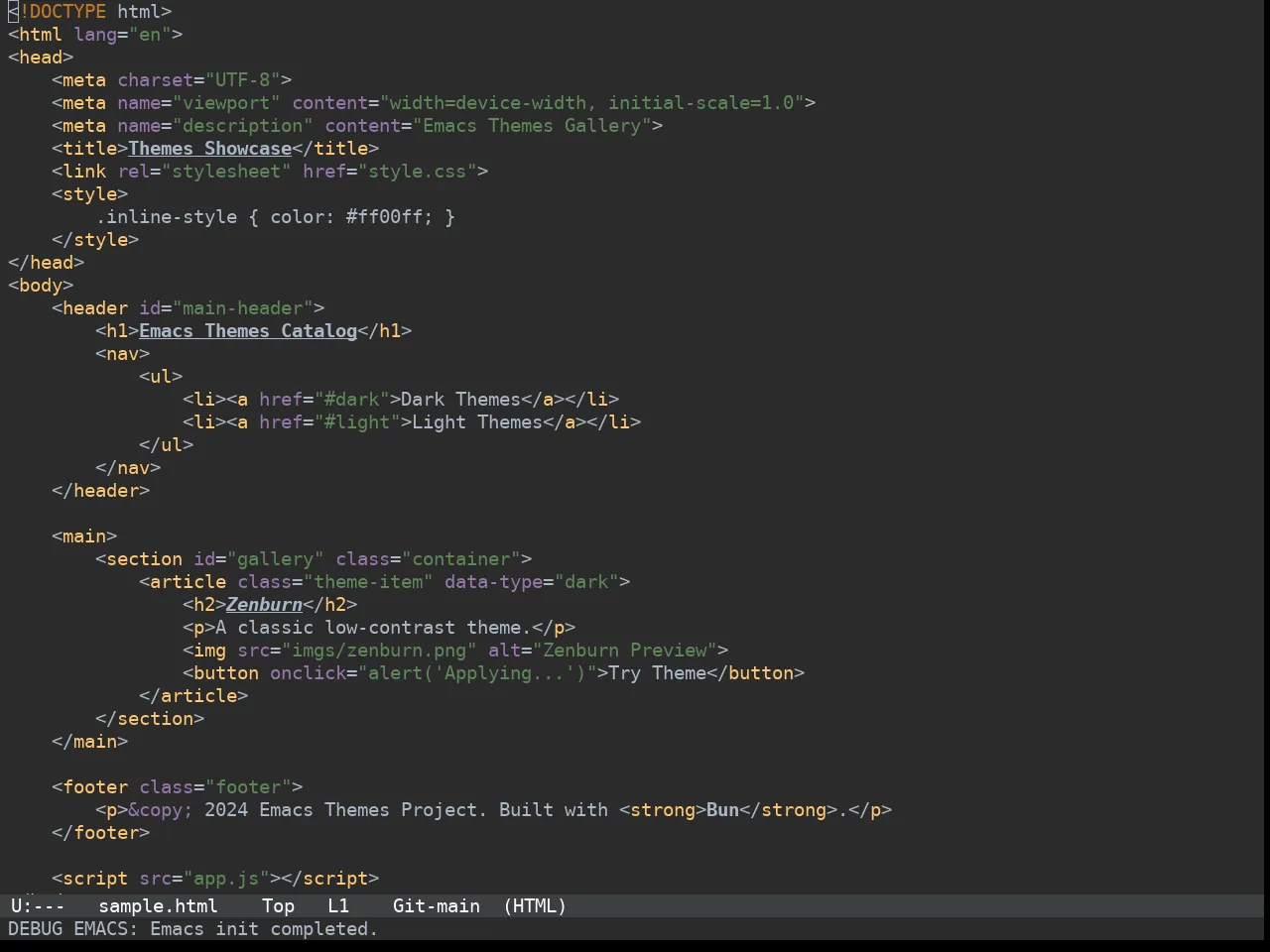Click the 'Themes Showcase' title text
Screen dimensions: 1270x952
[209, 149]
